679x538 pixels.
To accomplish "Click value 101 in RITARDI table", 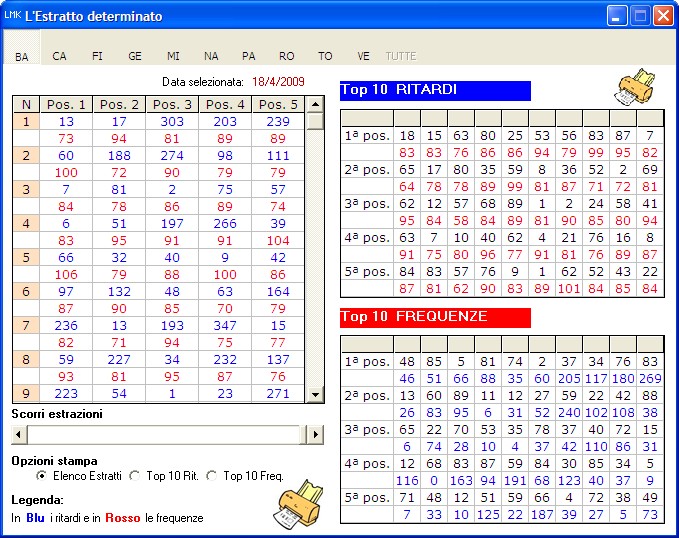I will (x=569, y=288).
